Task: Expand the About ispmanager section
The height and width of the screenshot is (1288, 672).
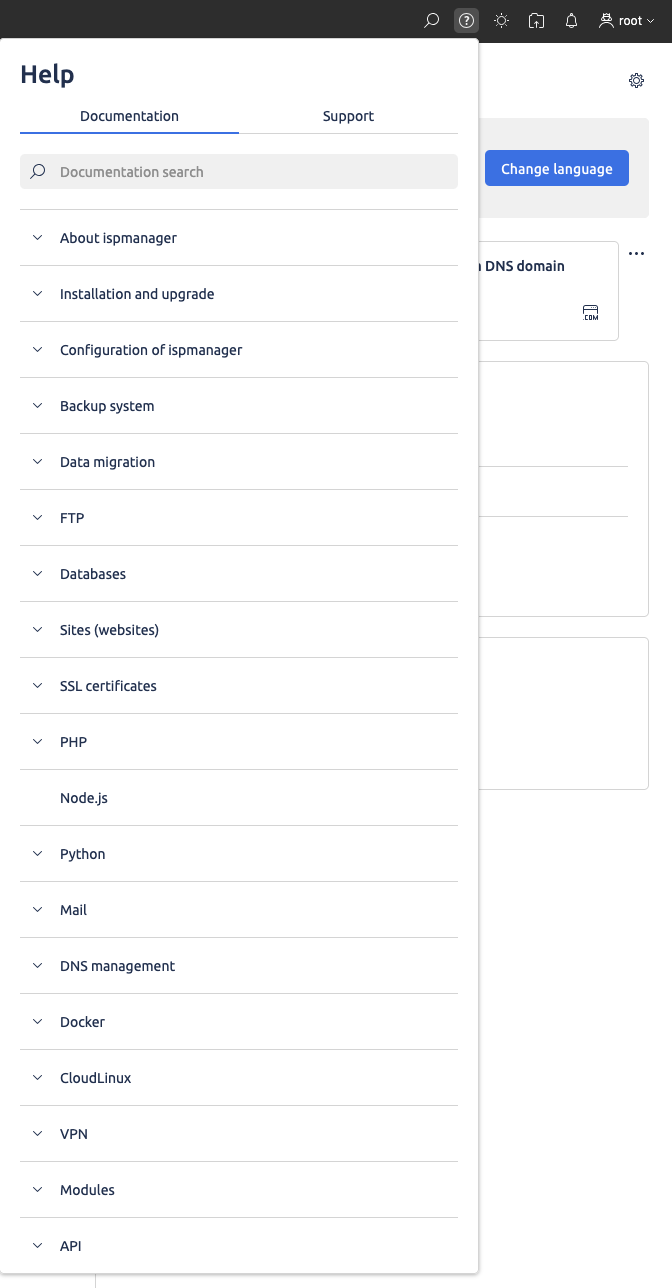Action: 118,238
